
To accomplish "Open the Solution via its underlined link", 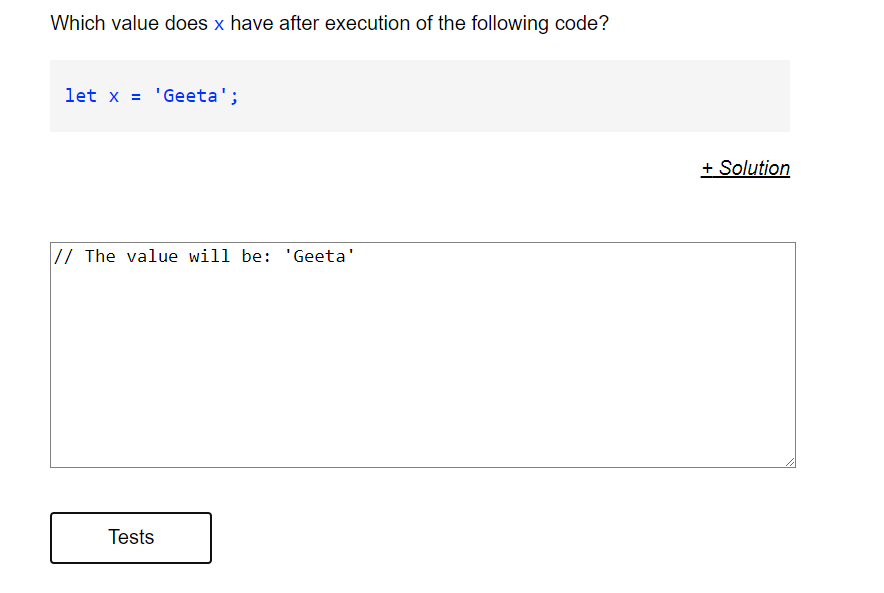I will click(x=753, y=168).
